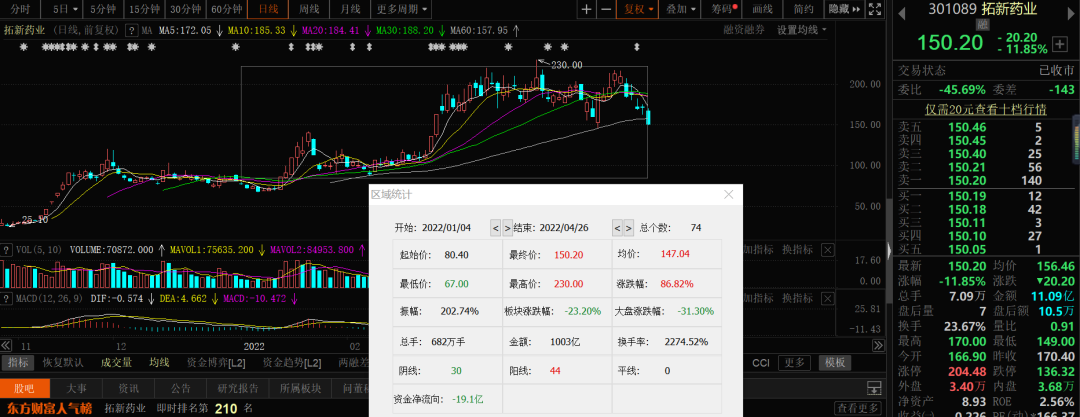Open 资讯 tab
The height and width of the screenshot is (417, 1080).
click(x=129, y=388)
